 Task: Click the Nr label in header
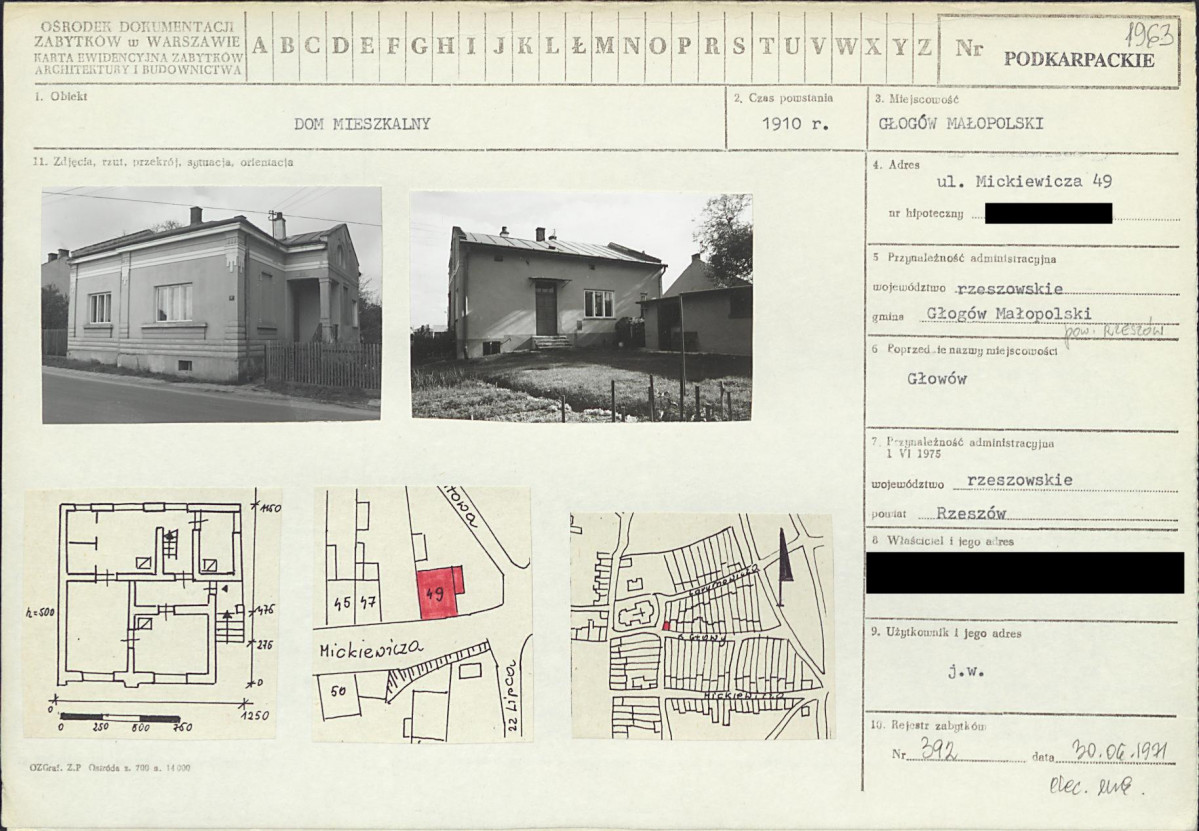coord(969,48)
